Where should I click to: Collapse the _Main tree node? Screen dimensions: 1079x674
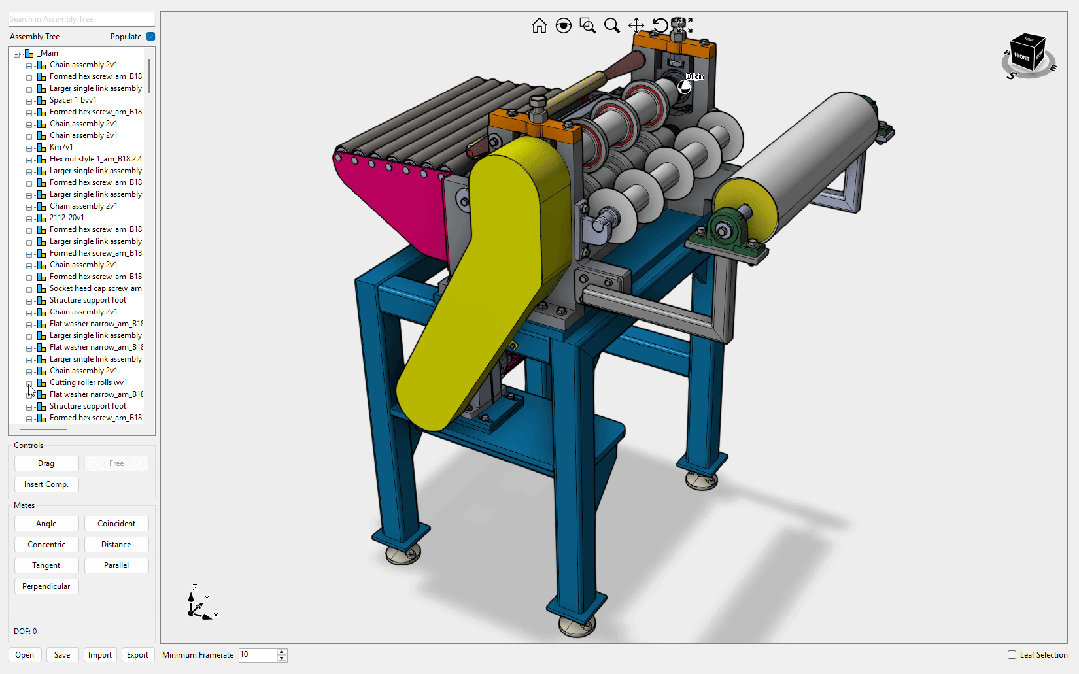[x=17, y=54]
